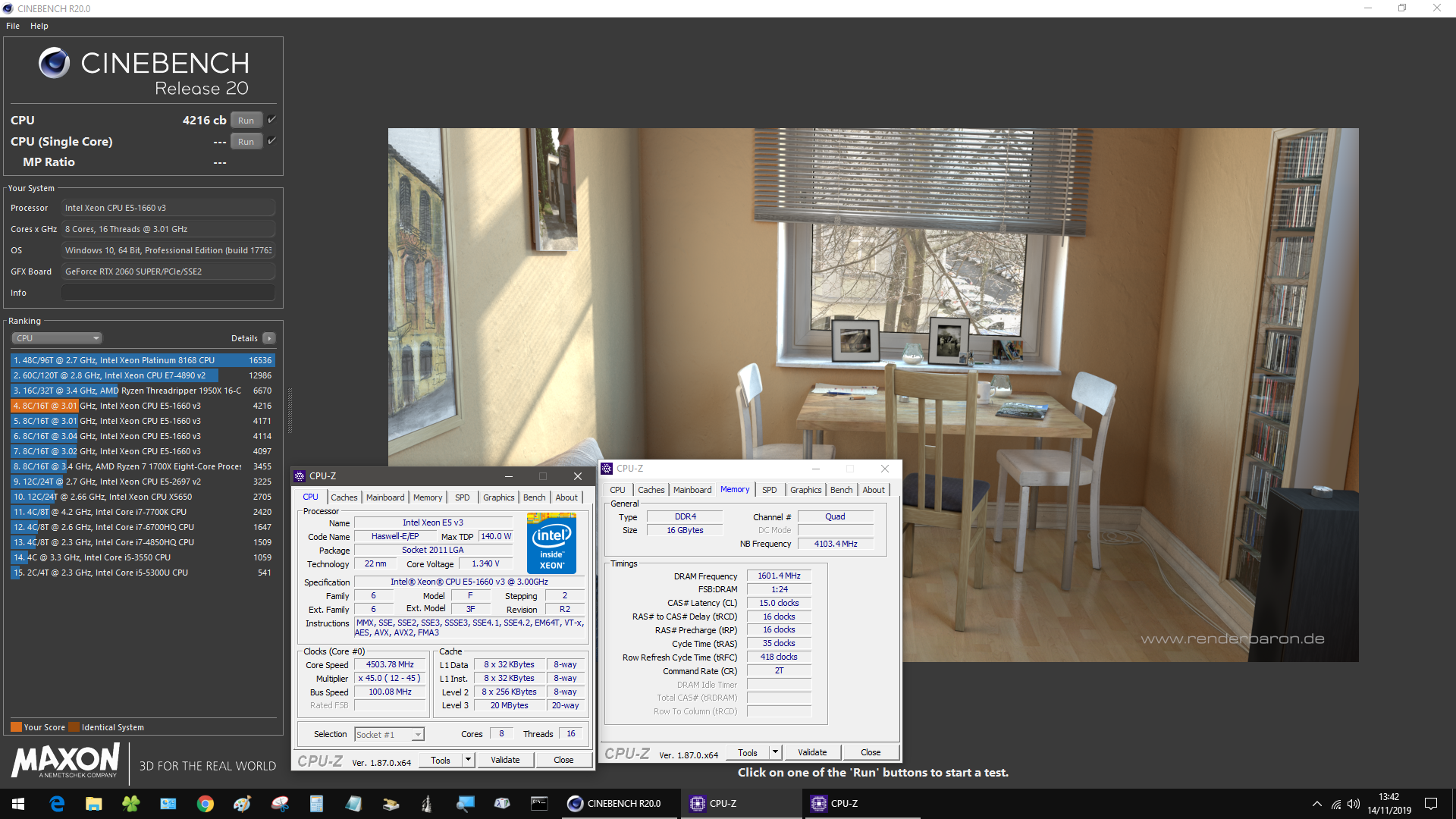Open the network Wi-Fi tray icon
The image size is (1456, 819).
coord(1335,804)
